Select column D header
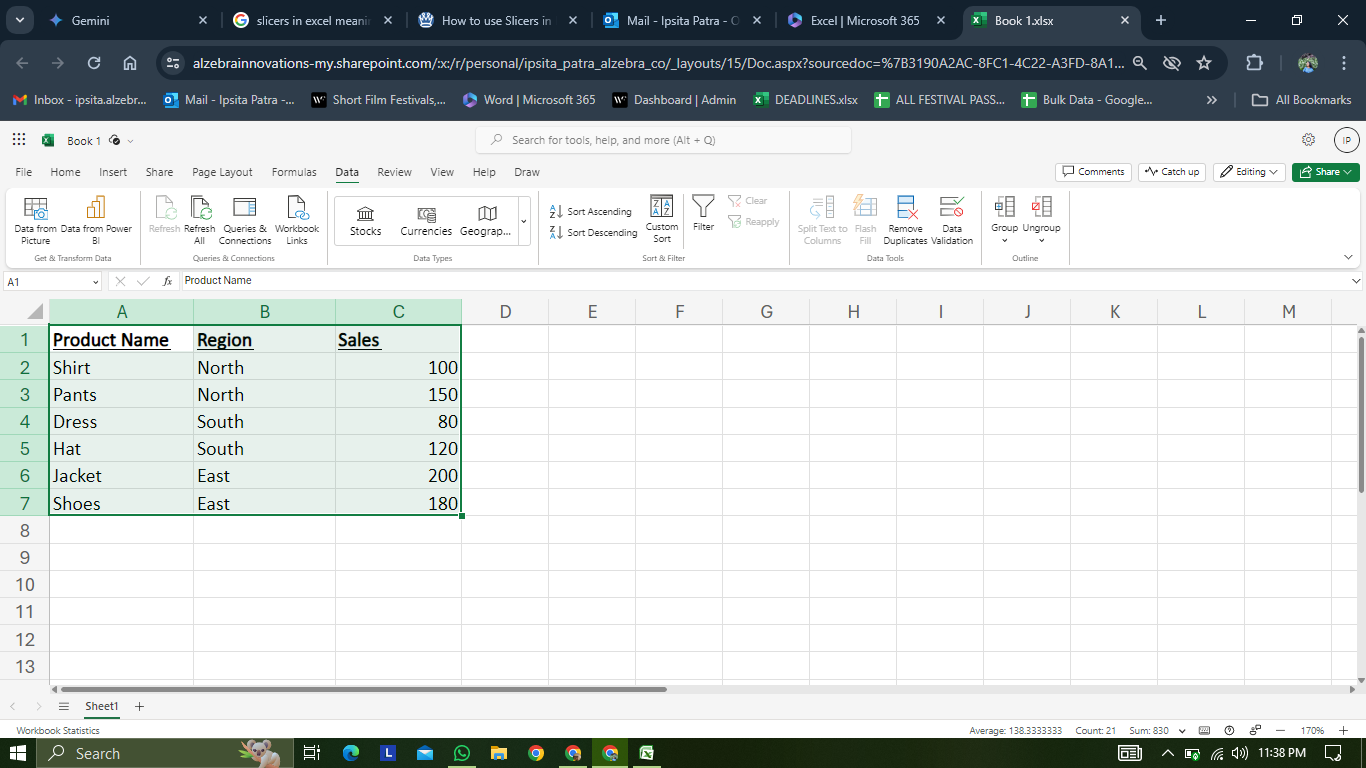The image size is (1366, 768). pos(505,312)
